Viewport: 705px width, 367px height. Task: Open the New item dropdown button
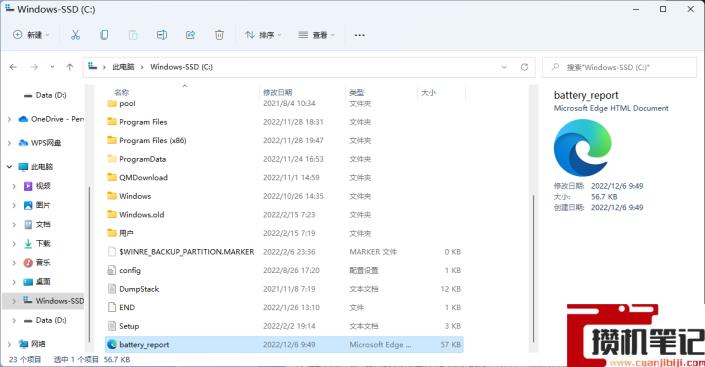31,35
